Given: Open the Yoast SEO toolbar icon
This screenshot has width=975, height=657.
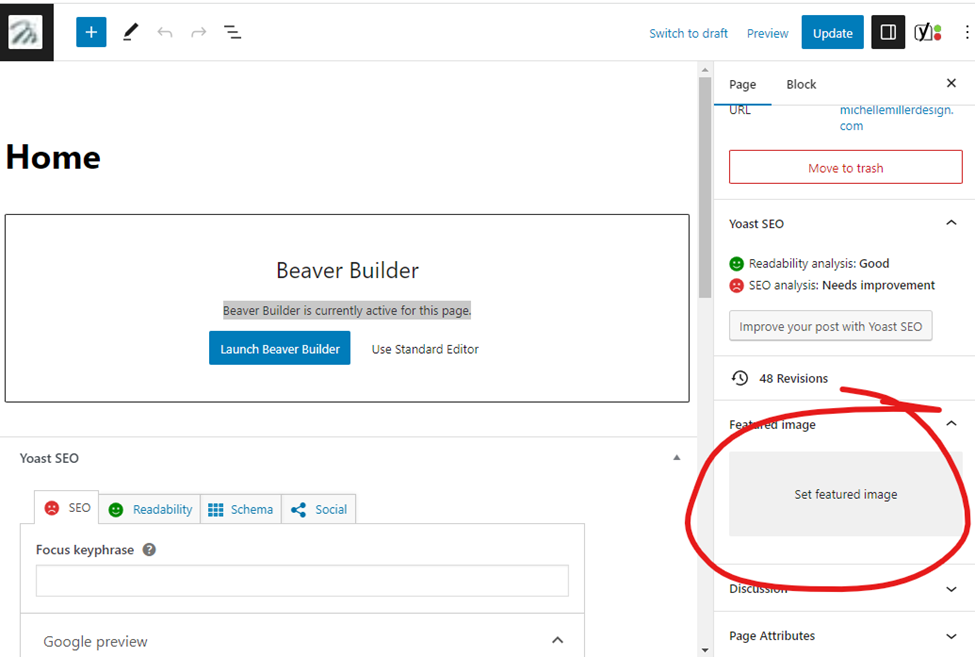Looking at the screenshot, I should pos(927,32).
